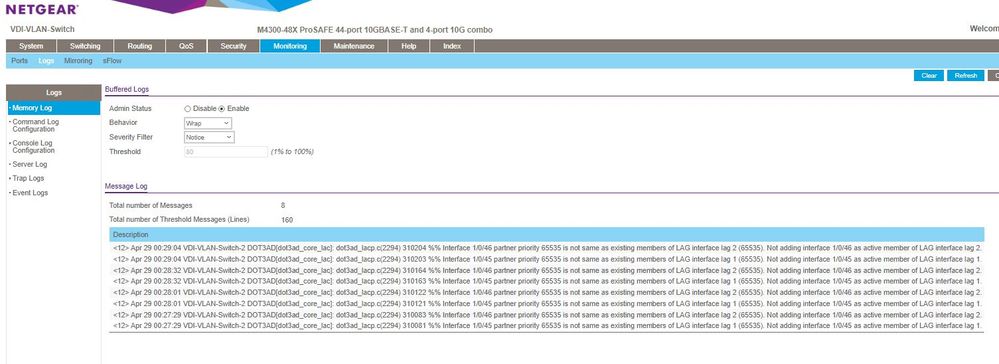Screen dimensions: 999x364
Task: Open the Index tab
Action: pos(452,46)
